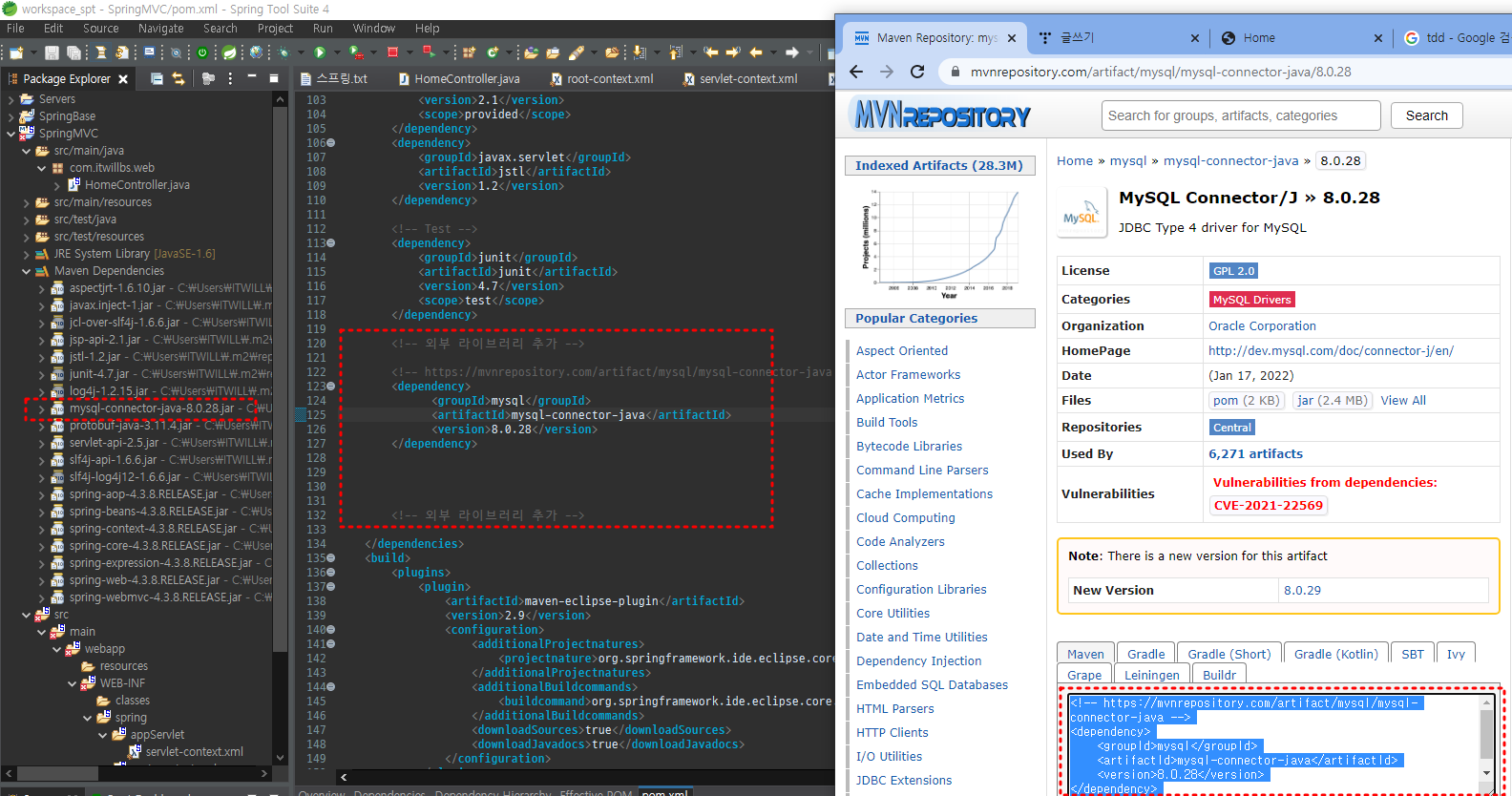This screenshot has width=1512, height=796.
Task: Expand JRE System Library node
Action: tap(27, 254)
